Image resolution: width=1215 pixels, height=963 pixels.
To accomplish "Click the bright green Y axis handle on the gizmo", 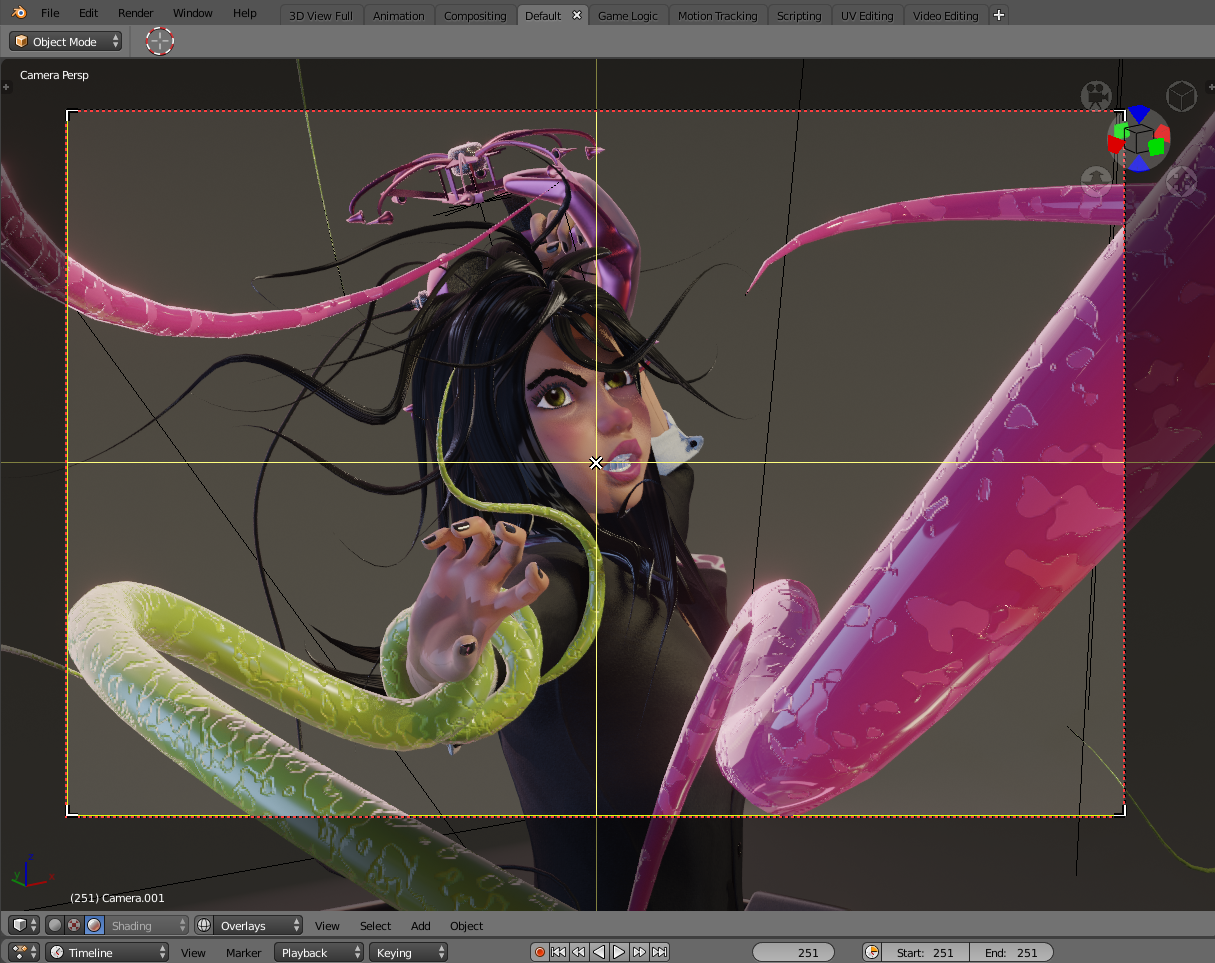I will [x=1156, y=147].
